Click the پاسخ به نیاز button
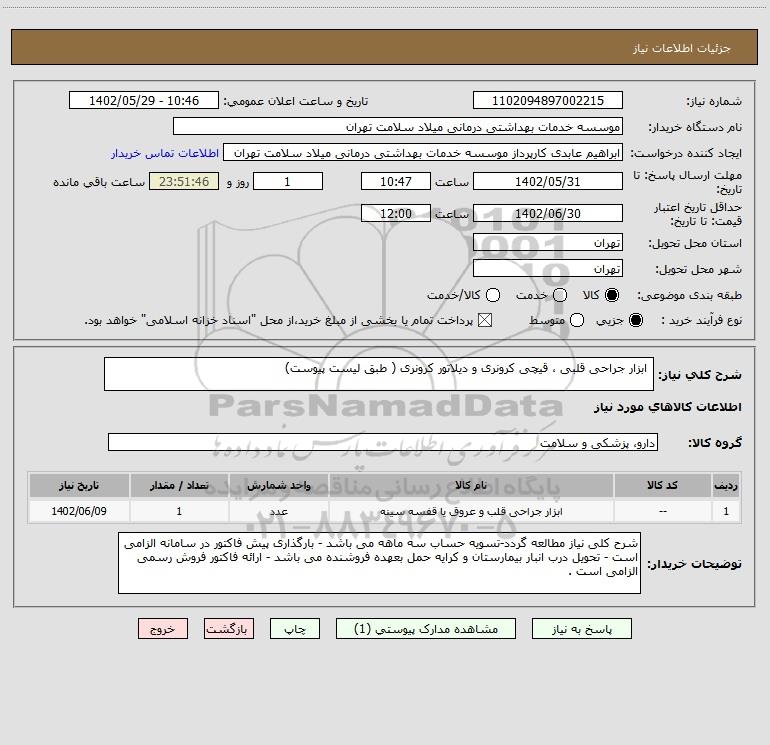The height and width of the screenshot is (745, 770). pyautogui.click(x=581, y=629)
